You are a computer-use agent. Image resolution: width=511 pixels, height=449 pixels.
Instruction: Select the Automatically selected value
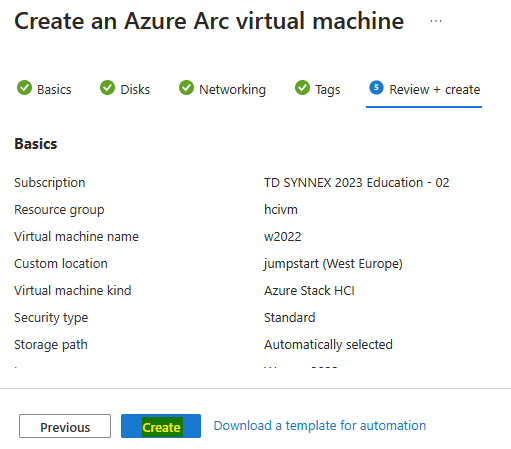[328, 345]
